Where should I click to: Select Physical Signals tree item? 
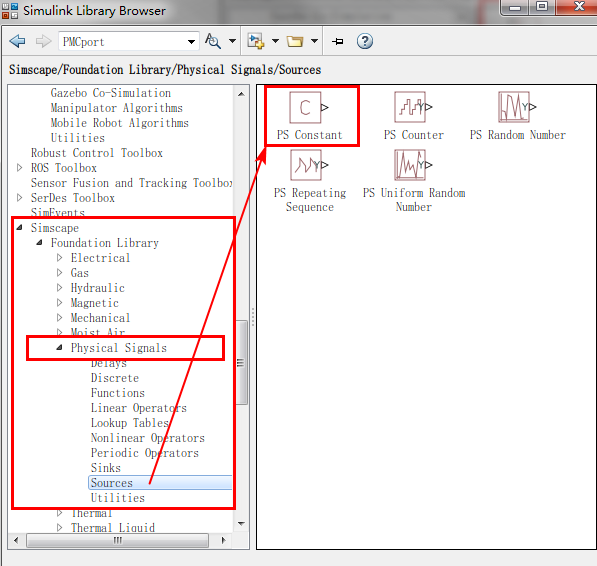119,348
